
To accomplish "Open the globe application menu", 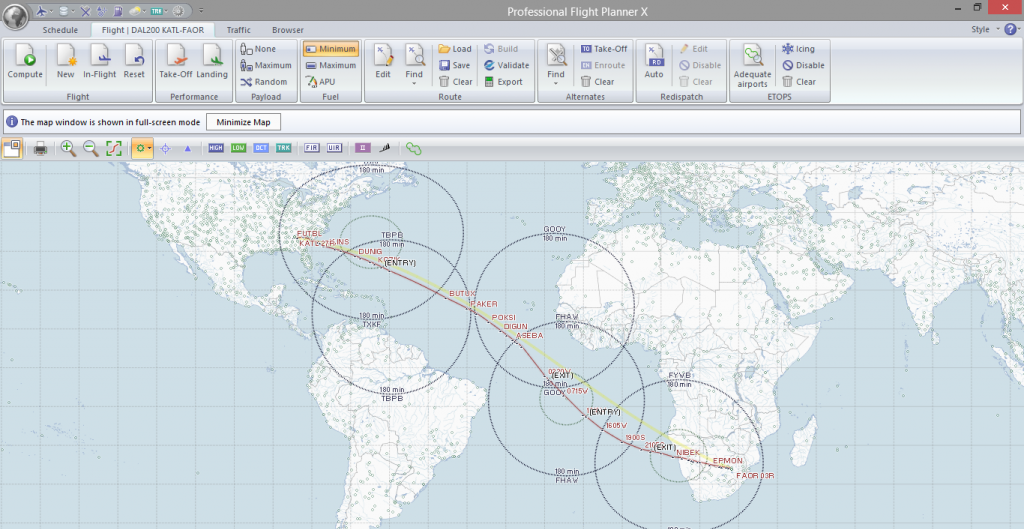I will pyautogui.click(x=15, y=16).
